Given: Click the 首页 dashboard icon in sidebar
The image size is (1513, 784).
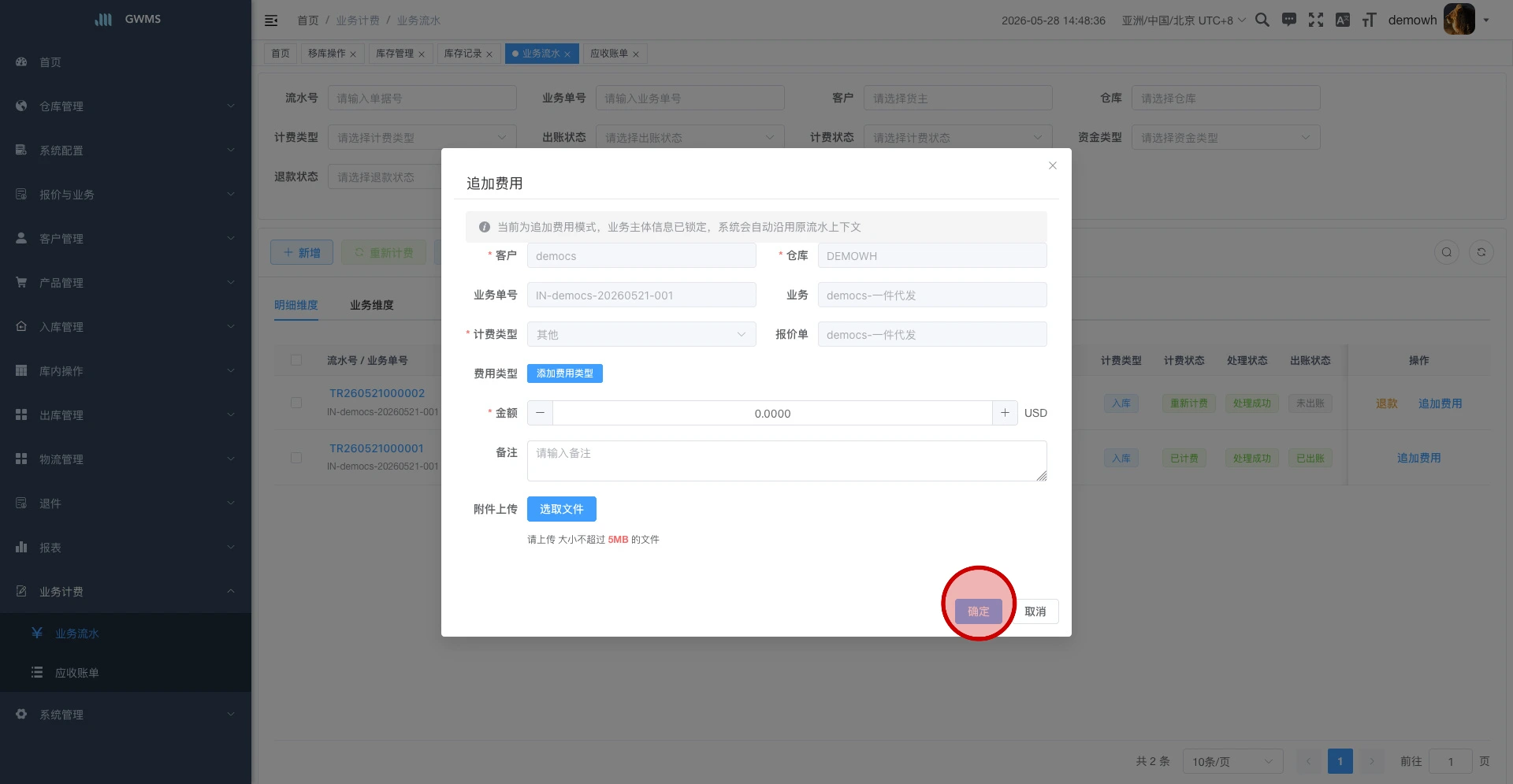Looking at the screenshot, I should (21, 61).
